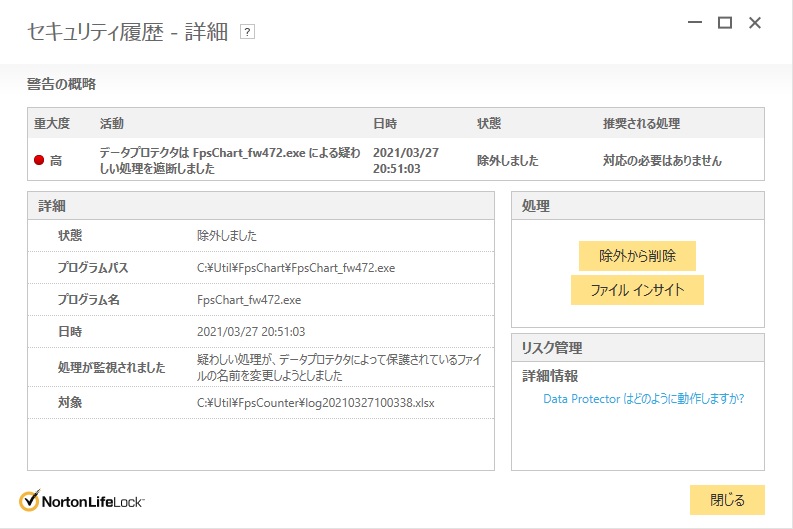Click the 日時 column header in summary table

click(385, 124)
